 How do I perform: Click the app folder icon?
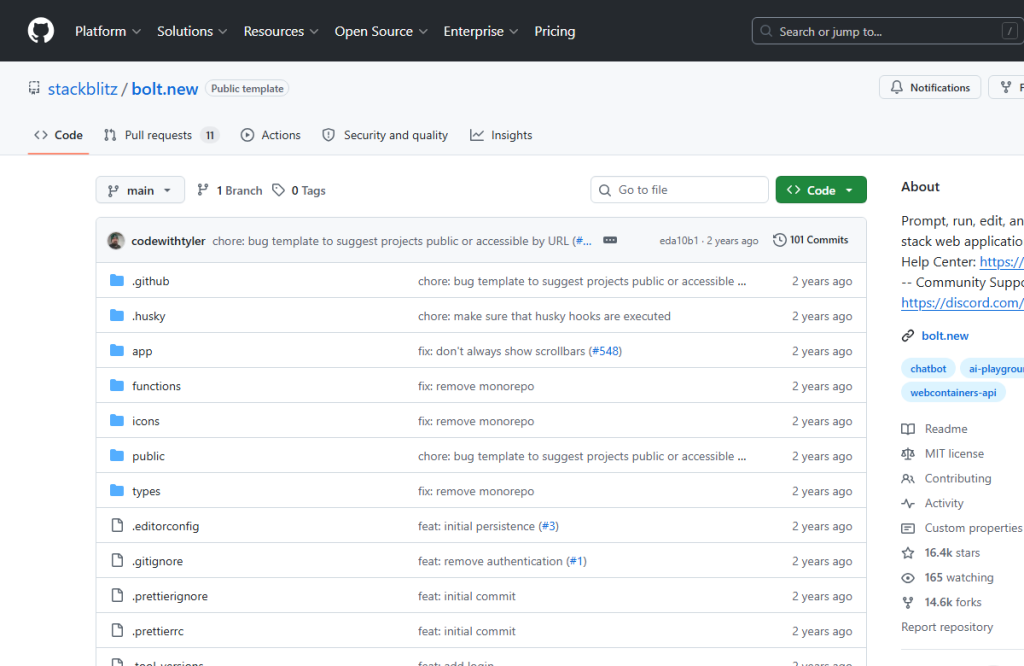point(117,351)
